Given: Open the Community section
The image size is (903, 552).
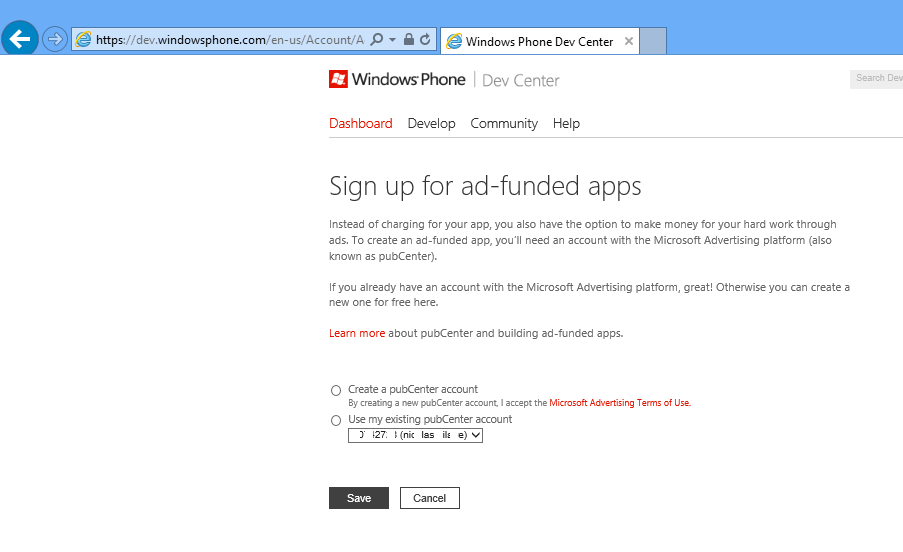Looking at the screenshot, I should click(504, 124).
